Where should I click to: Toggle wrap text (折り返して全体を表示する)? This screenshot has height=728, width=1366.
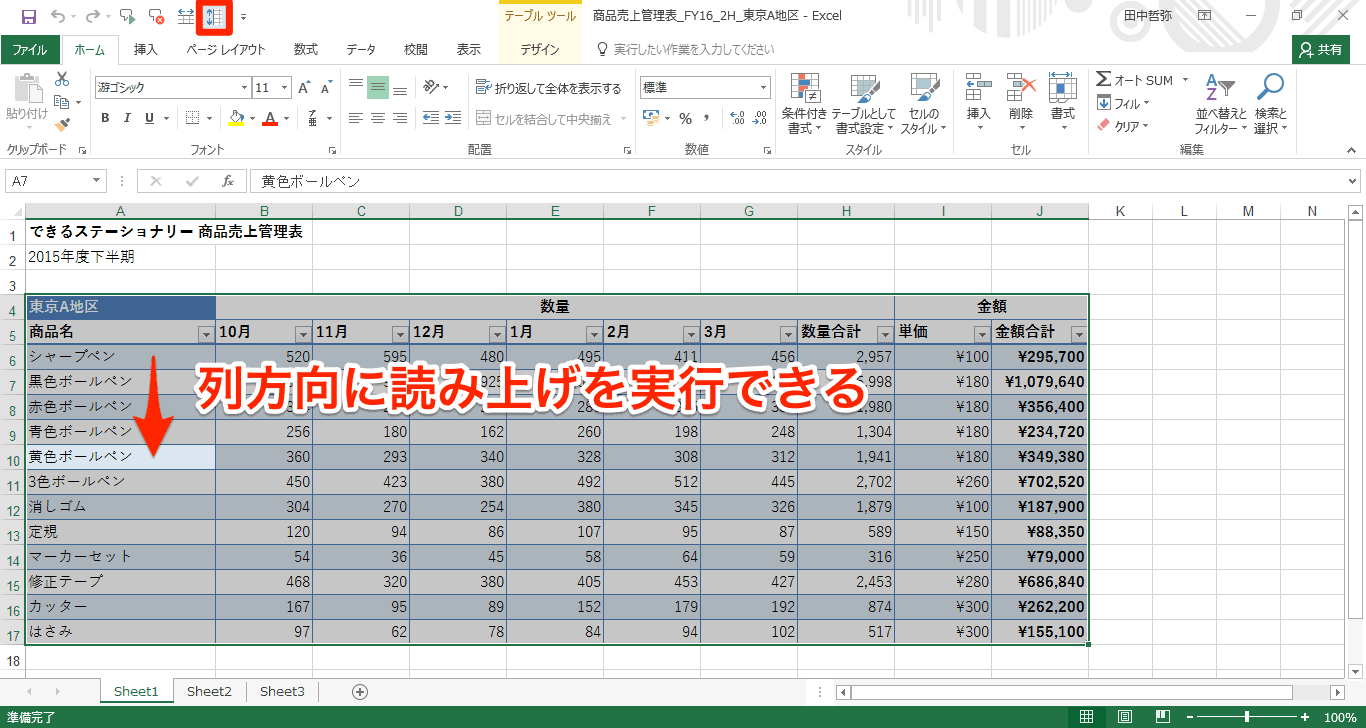tap(548, 88)
